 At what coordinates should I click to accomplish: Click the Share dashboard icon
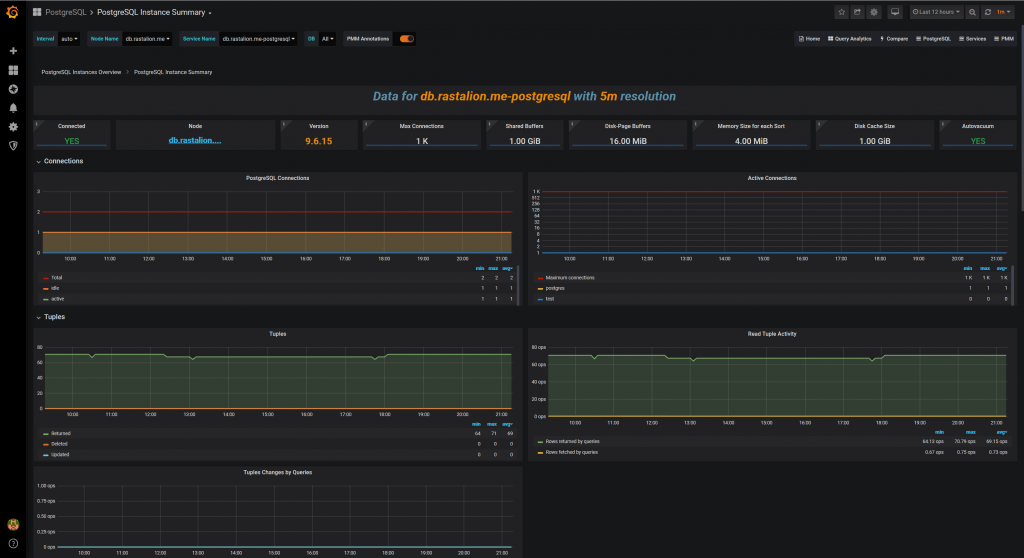(x=858, y=12)
